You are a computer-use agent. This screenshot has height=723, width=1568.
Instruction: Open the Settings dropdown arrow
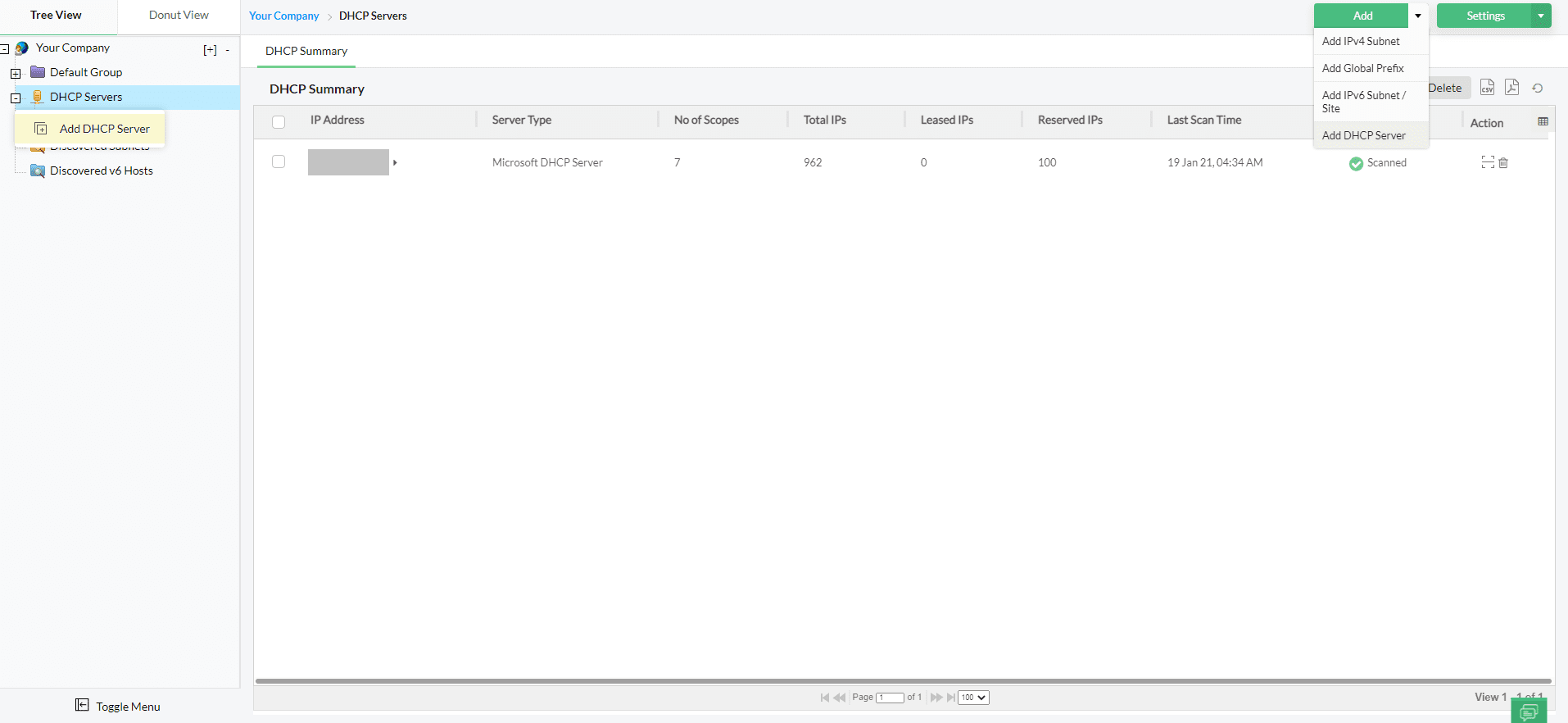1541,16
